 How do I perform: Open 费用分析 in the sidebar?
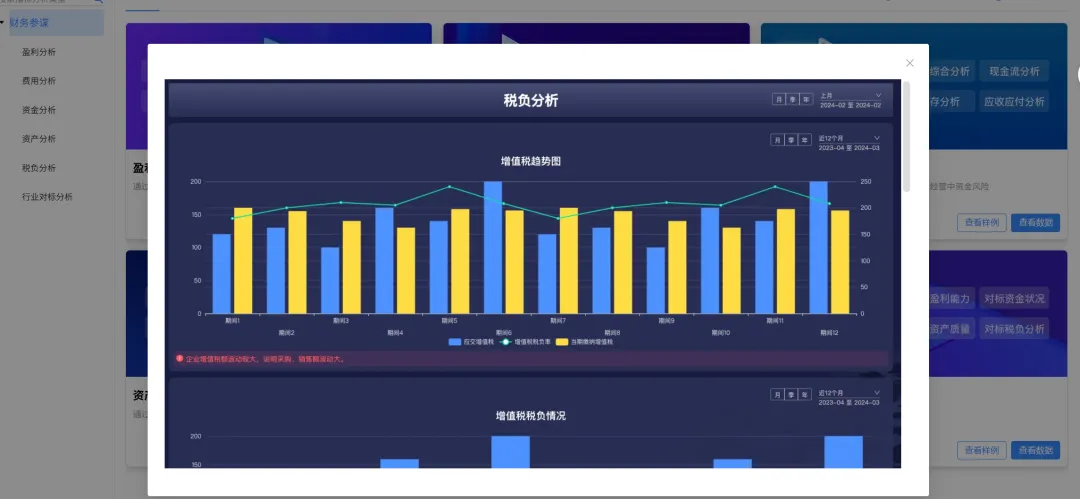tap(39, 81)
